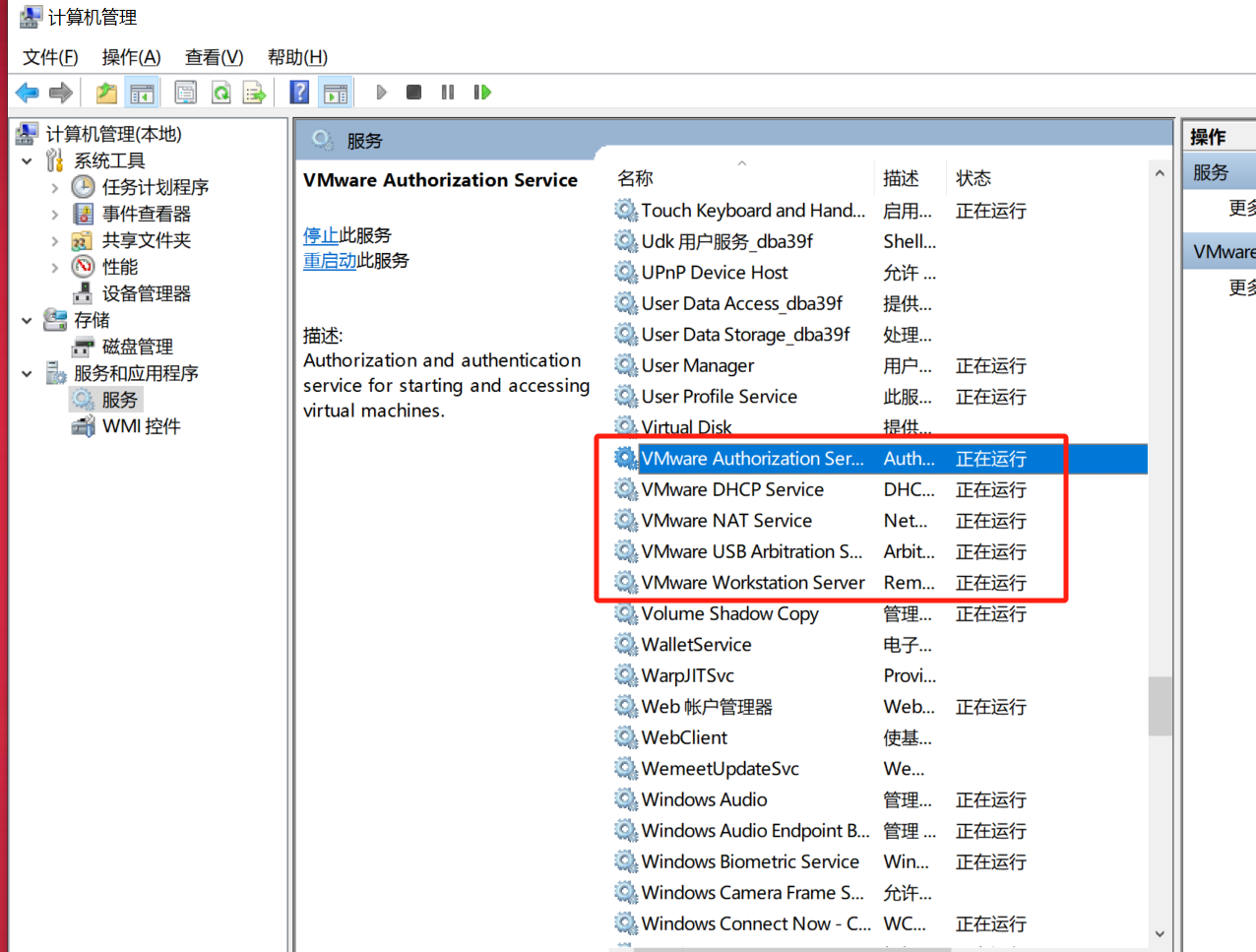This screenshot has width=1256, height=952.
Task: Expand the 任务计划程序 tree node
Action: pyautogui.click(x=54, y=187)
